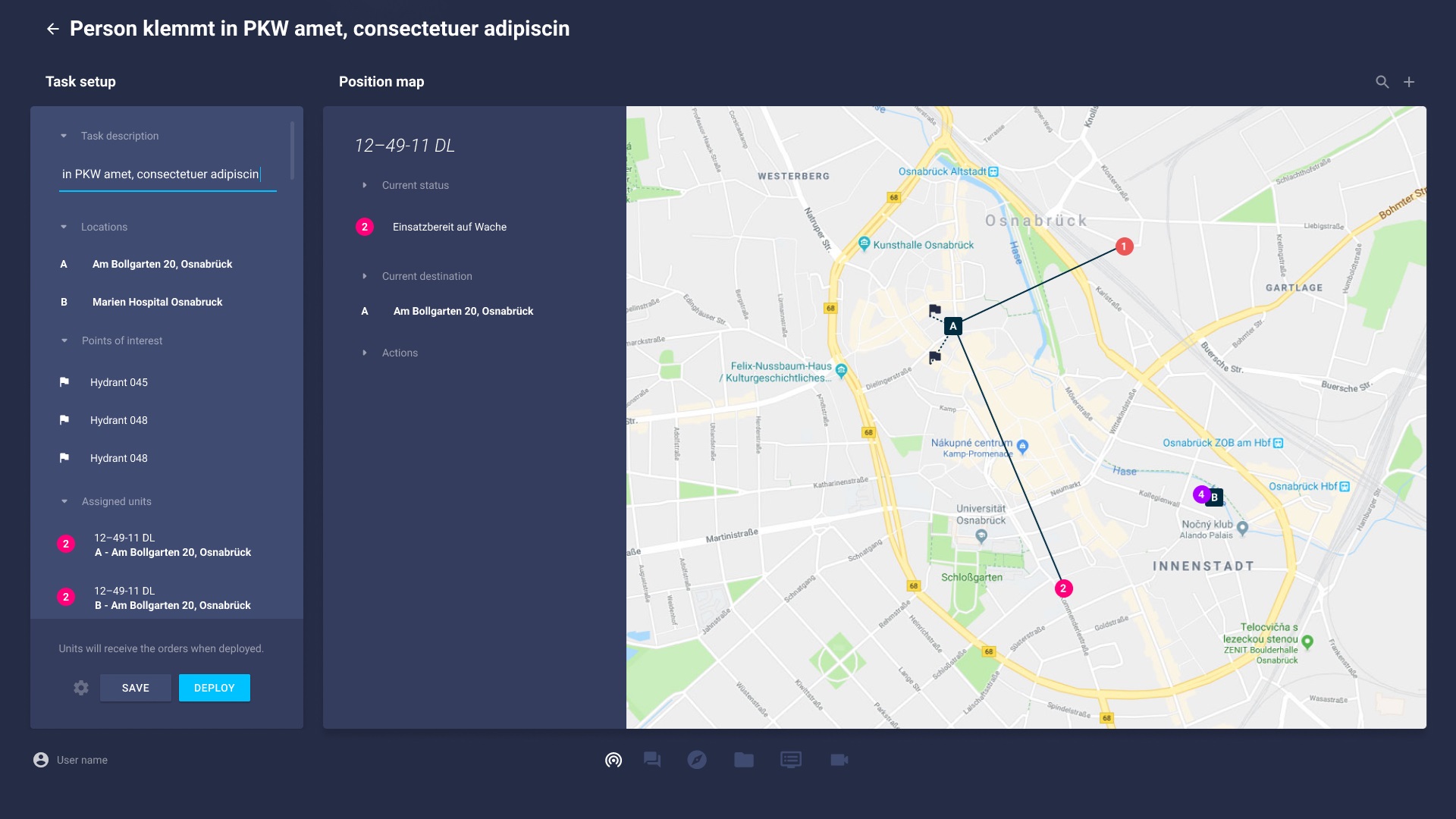Screen dimensions: 1456x819
Task: Click the plus icon above the map
Action: [x=1409, y=82]
